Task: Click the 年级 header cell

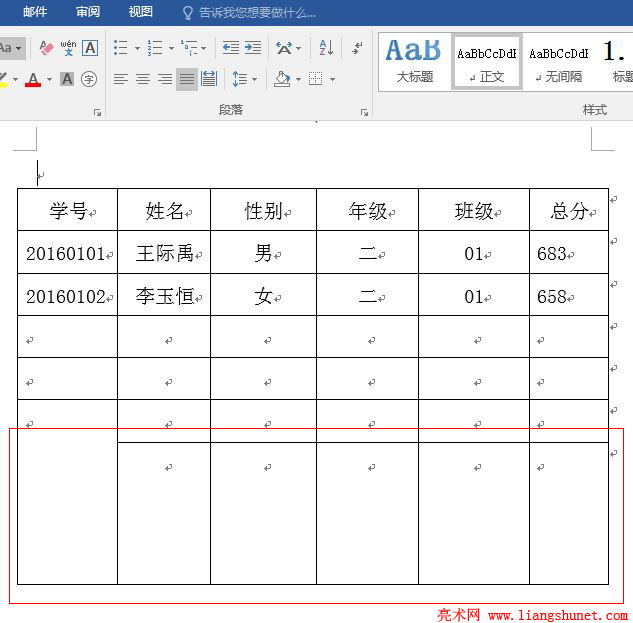Action: [368, 210]
